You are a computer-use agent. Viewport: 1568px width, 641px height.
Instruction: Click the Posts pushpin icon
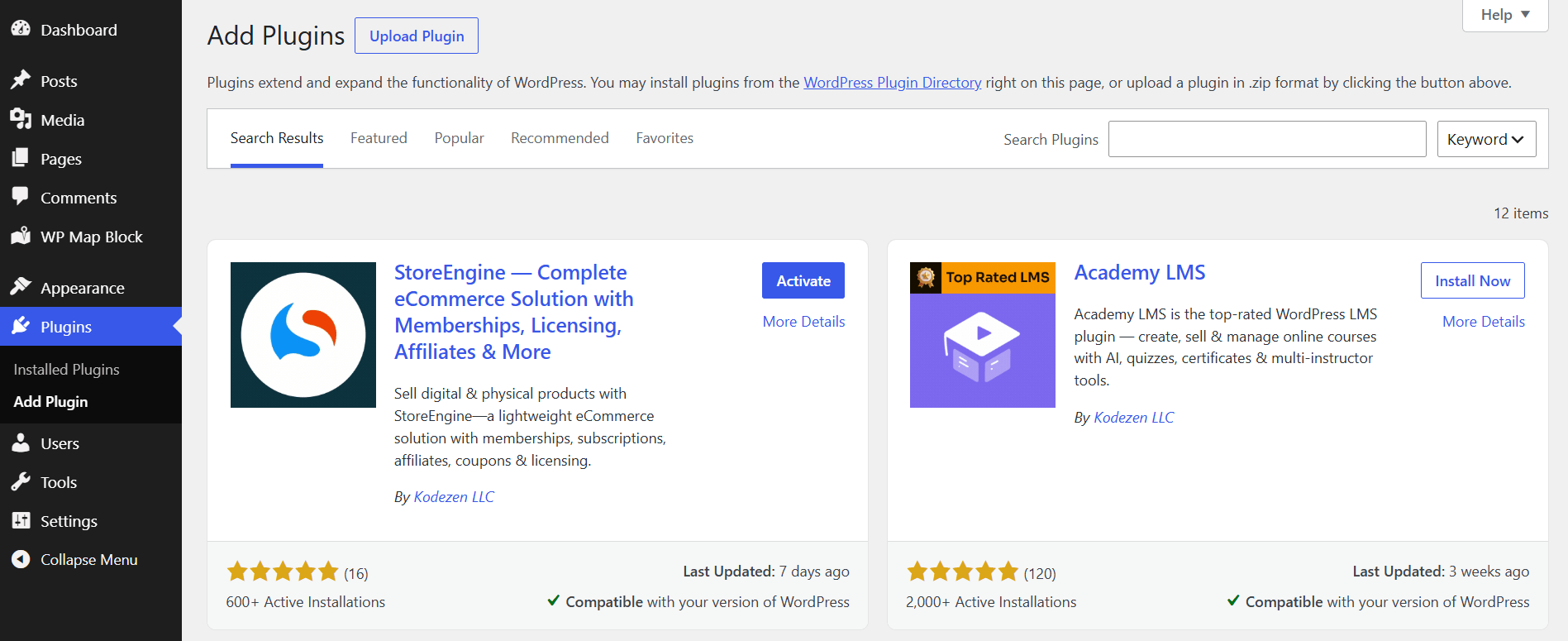click(21, 80)
